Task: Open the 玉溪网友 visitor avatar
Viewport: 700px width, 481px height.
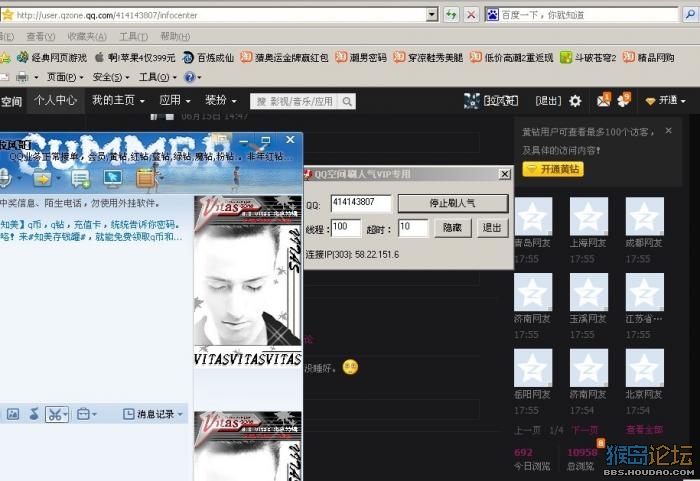Action: [x=588, y=292]
